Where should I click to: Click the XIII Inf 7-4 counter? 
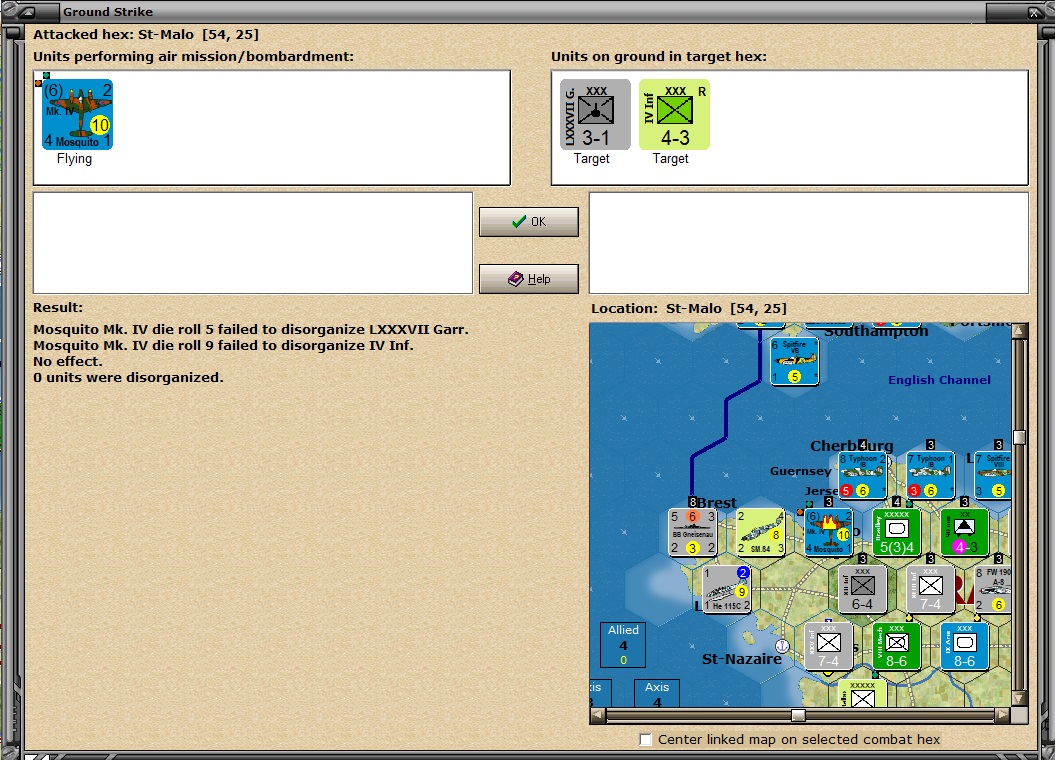point(931,589)
